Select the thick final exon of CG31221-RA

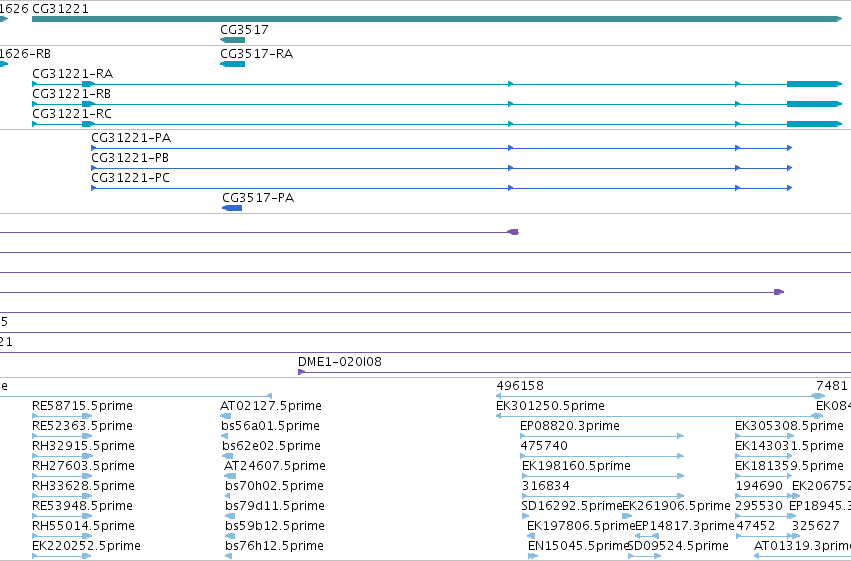click(x=814, y=84)
